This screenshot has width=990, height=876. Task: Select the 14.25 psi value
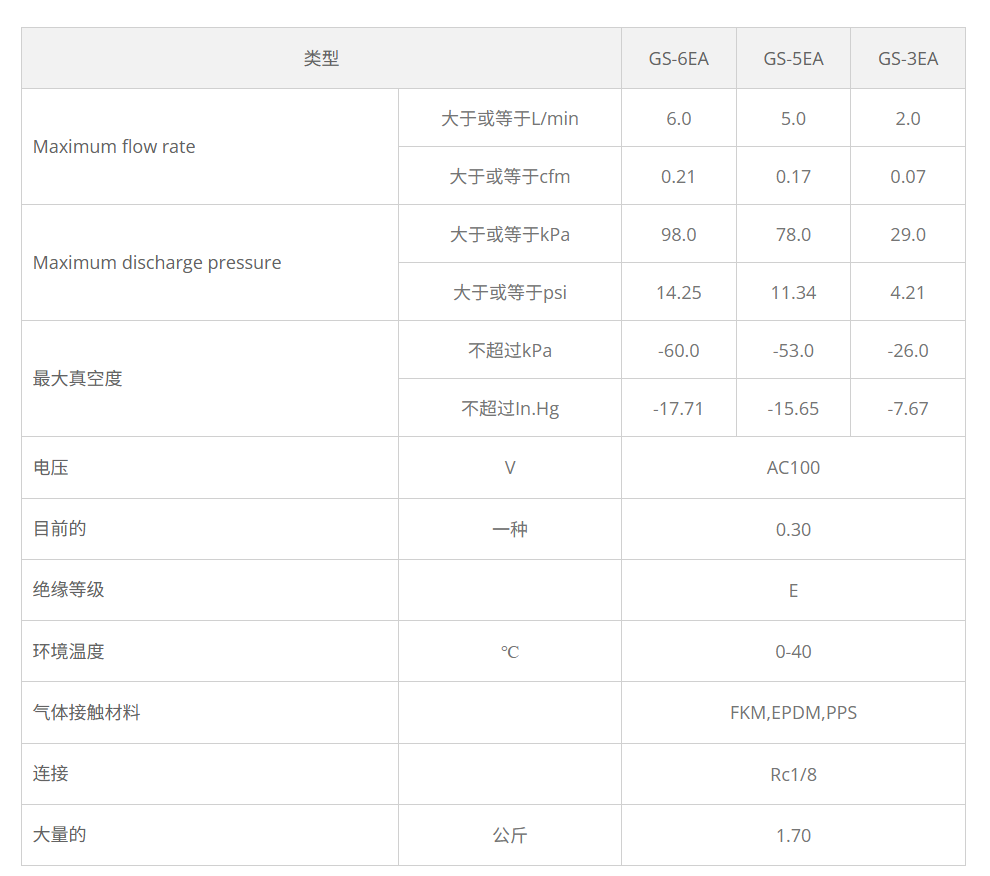pyautogui.click(x=679, y=292)
